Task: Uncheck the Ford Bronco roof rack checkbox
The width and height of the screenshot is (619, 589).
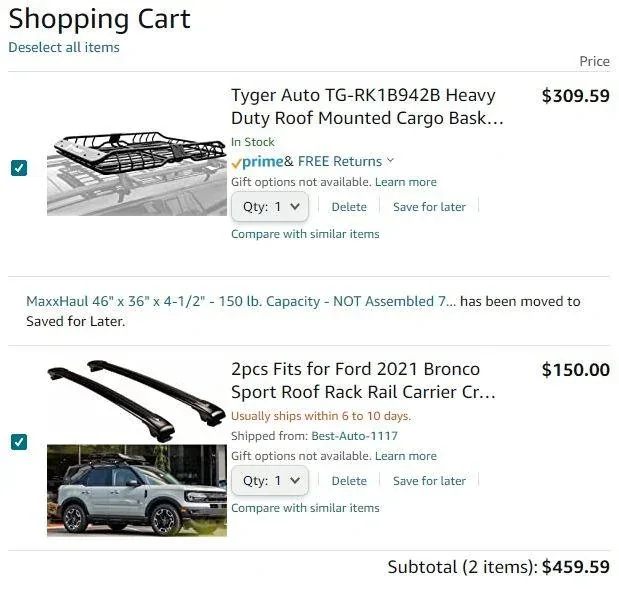Action: pyautogui.click(x=19, y=442)
